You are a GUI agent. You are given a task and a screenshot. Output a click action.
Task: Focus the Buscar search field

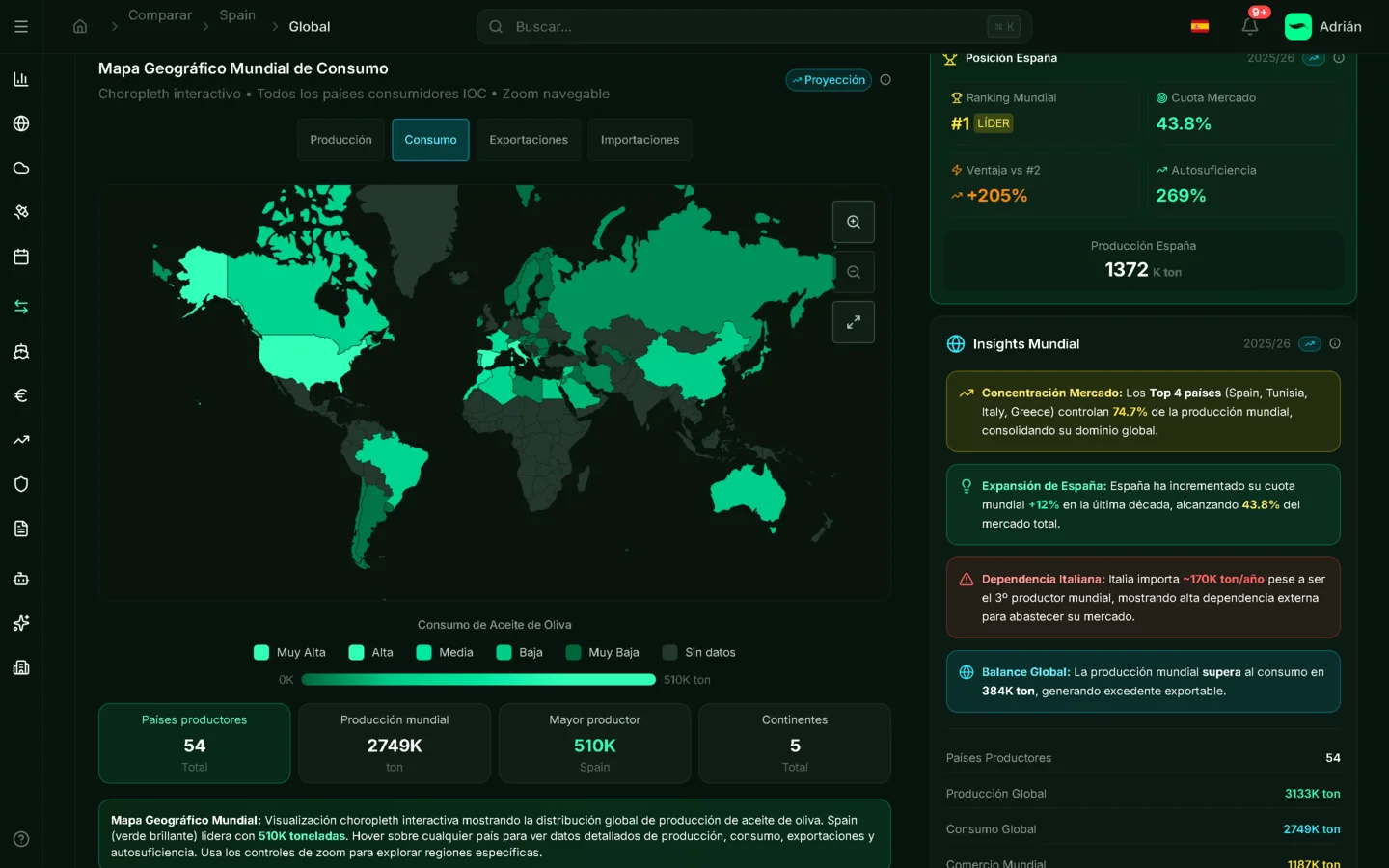(x=754, y=27)
